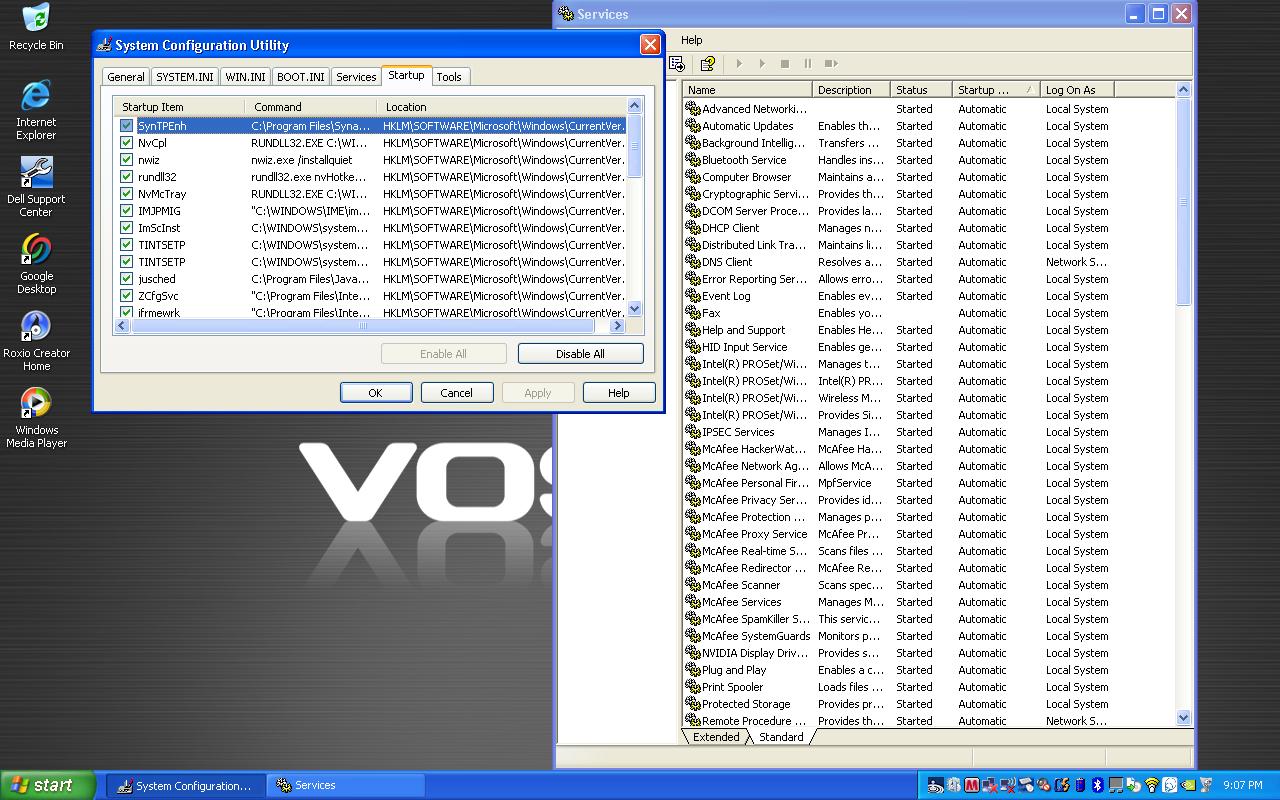Click the gear icon beside DHCP Client
The image size is (1280, 800).
point(692,228)
